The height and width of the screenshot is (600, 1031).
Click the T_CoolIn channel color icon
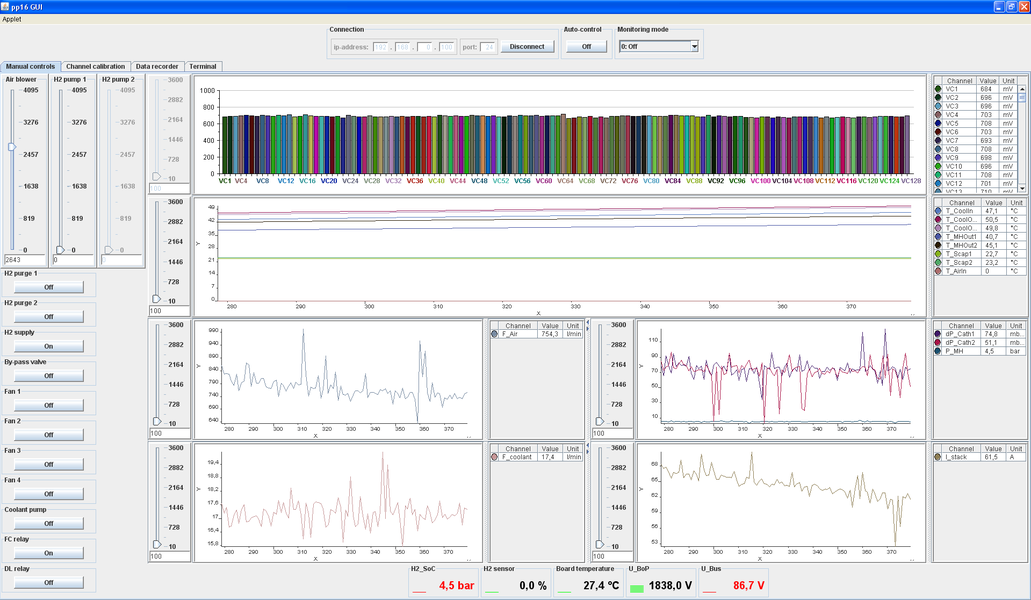(x=938, y=211)
